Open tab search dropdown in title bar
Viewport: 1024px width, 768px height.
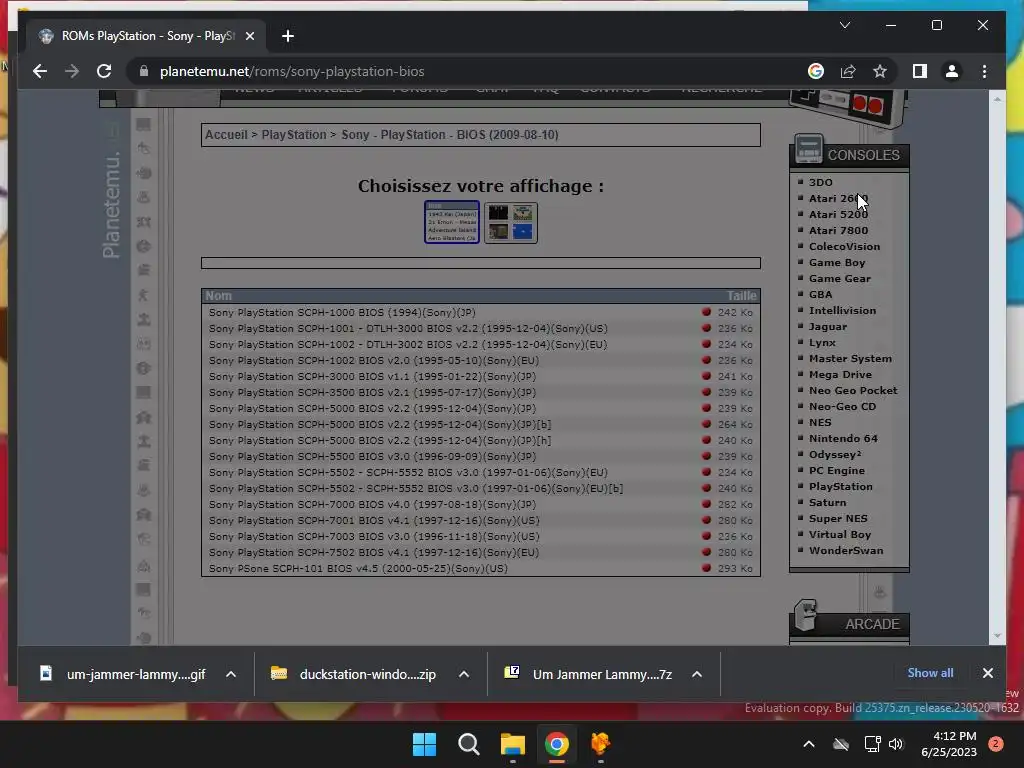844,25
